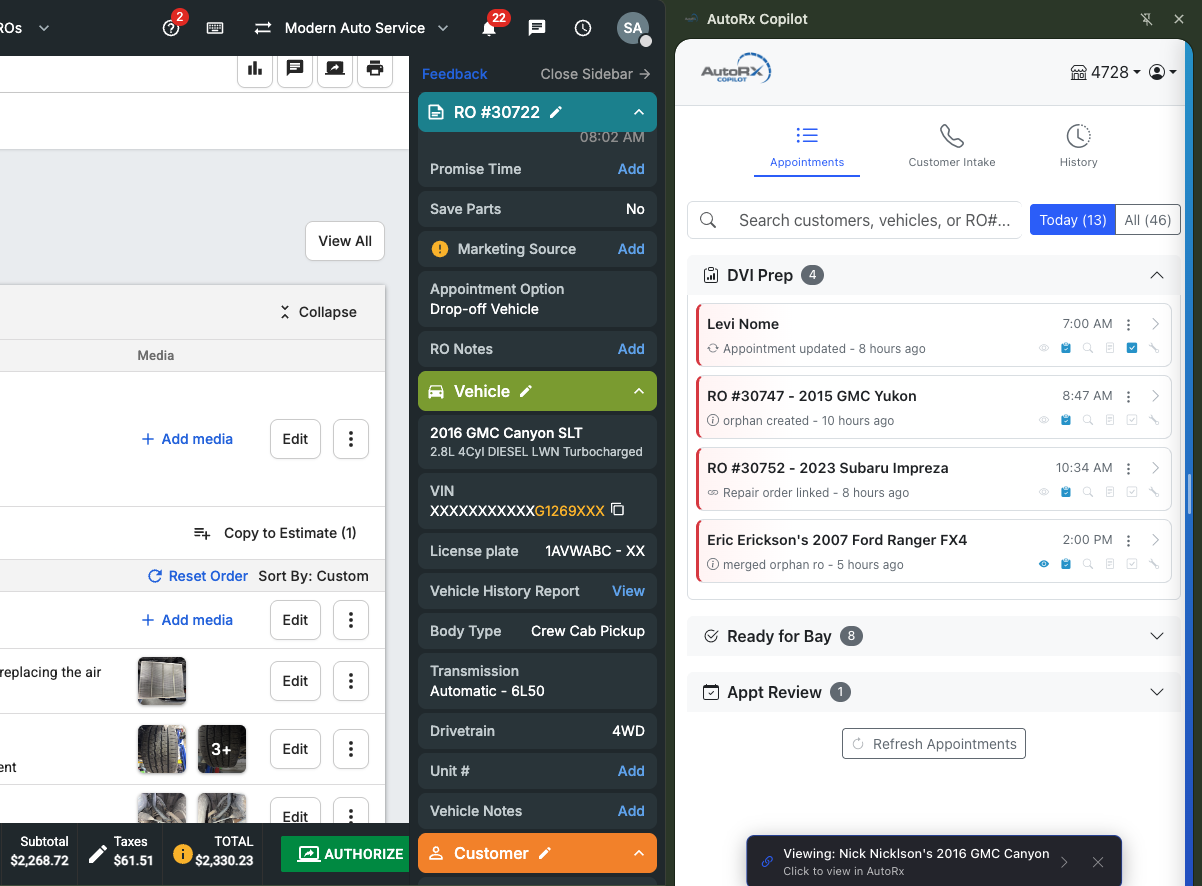Toggle the eye icon on Eric Erickson's appointment
Screen dimensions: 1202x886
coord(1043,564)
